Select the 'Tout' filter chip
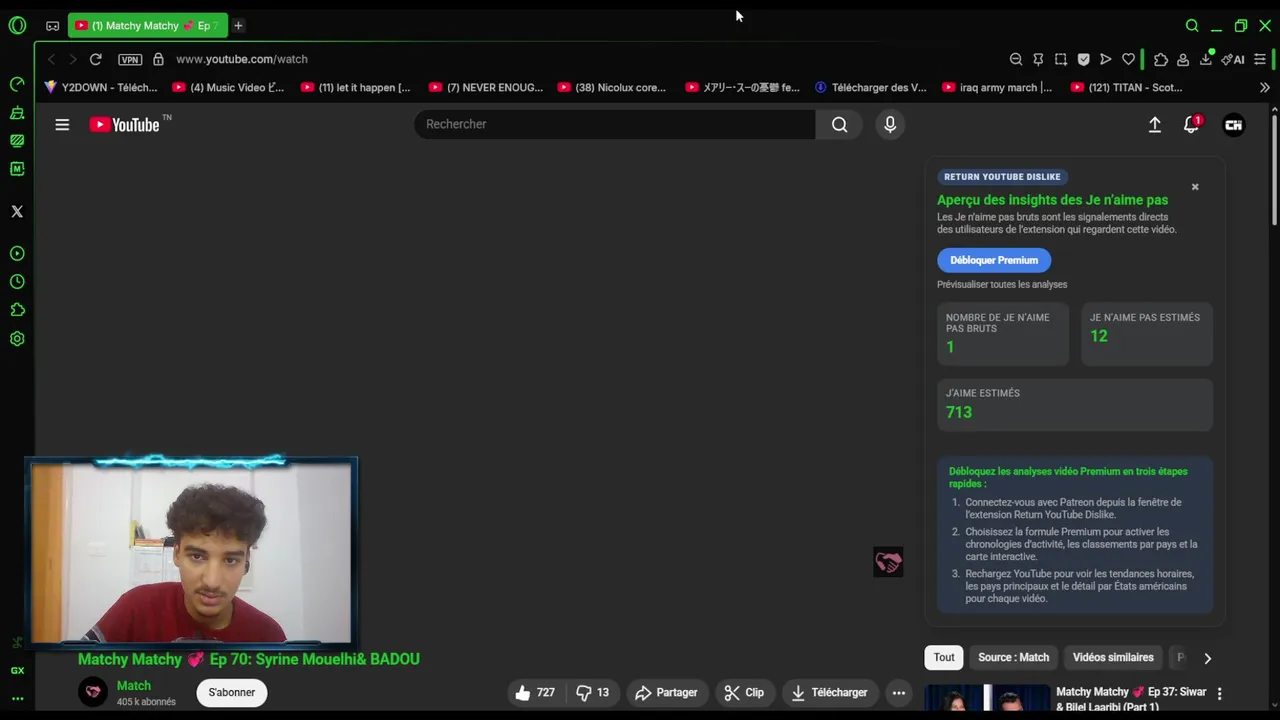The image size is (1280, 720). coord(944,657)
